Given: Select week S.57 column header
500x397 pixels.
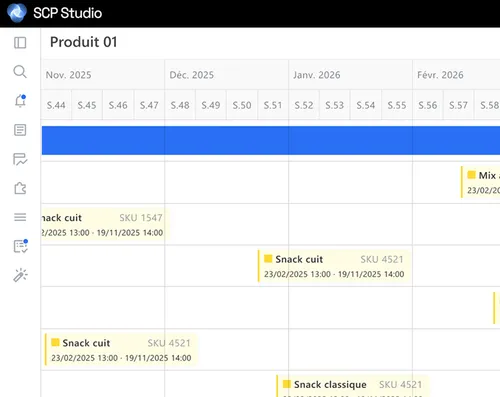Looking at the screenshot, I should point(458,105).
